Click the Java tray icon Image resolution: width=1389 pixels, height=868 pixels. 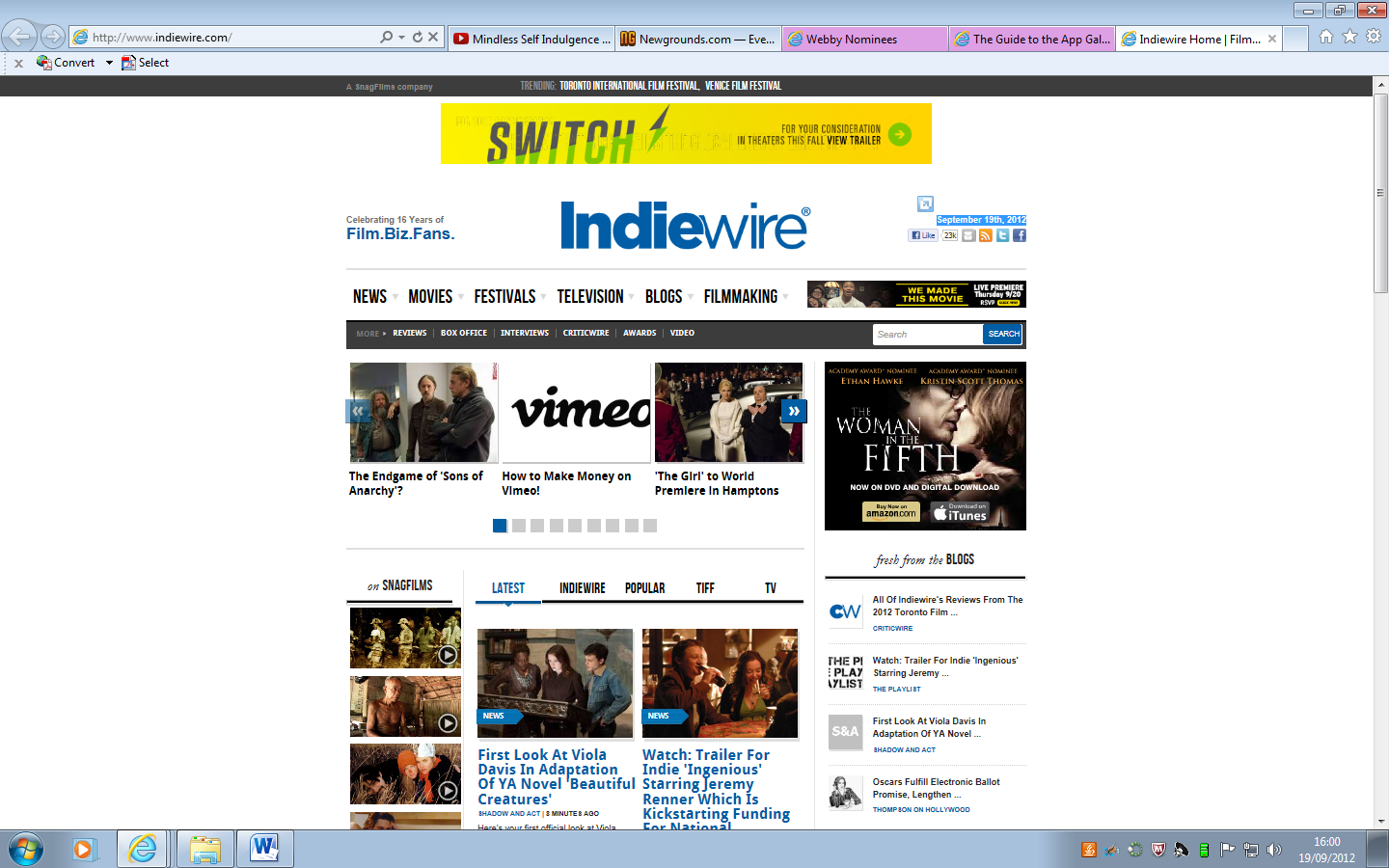(x=1089, y=850)
